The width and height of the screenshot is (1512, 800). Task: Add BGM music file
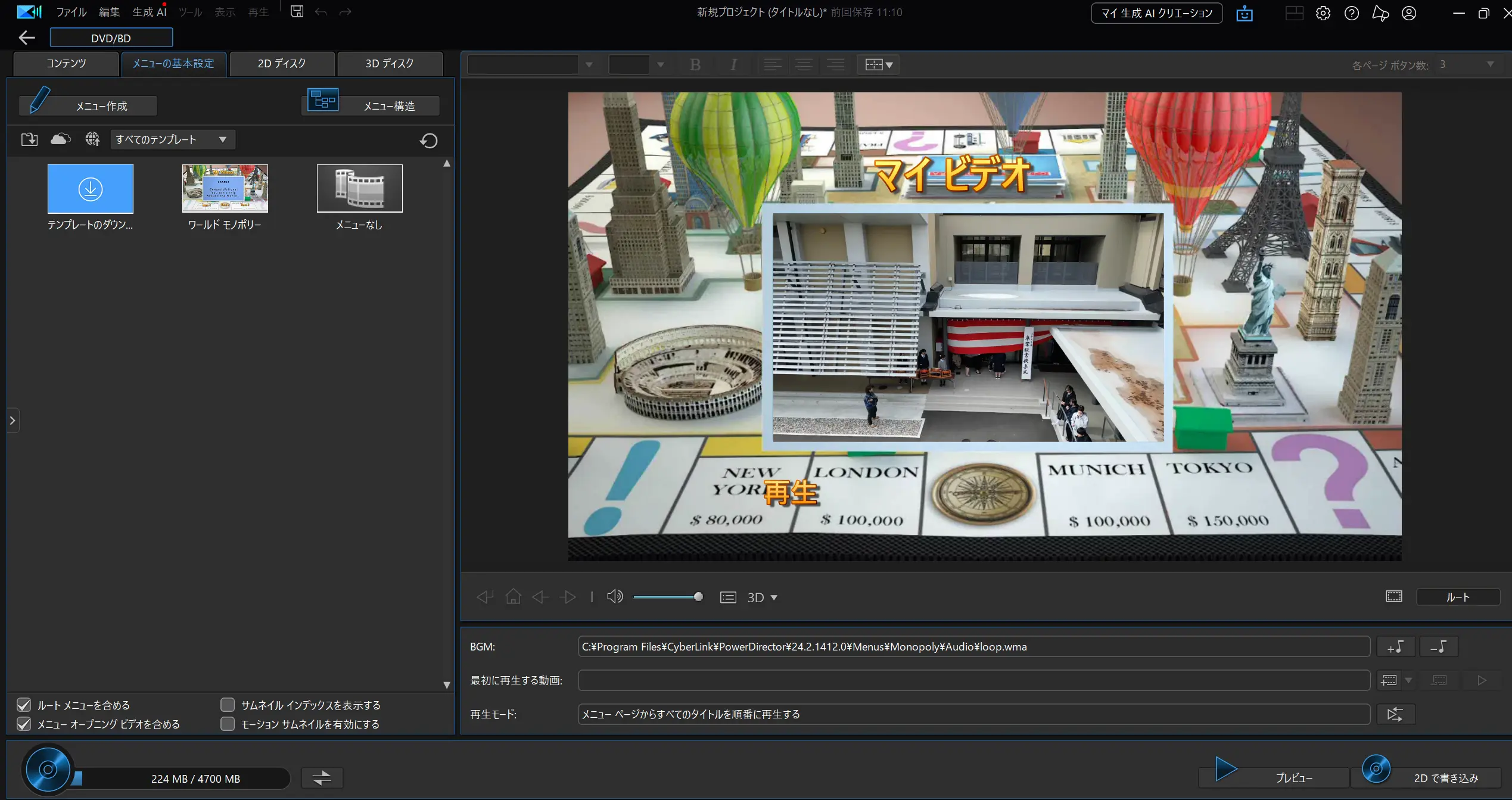(x=1395, y=646)
